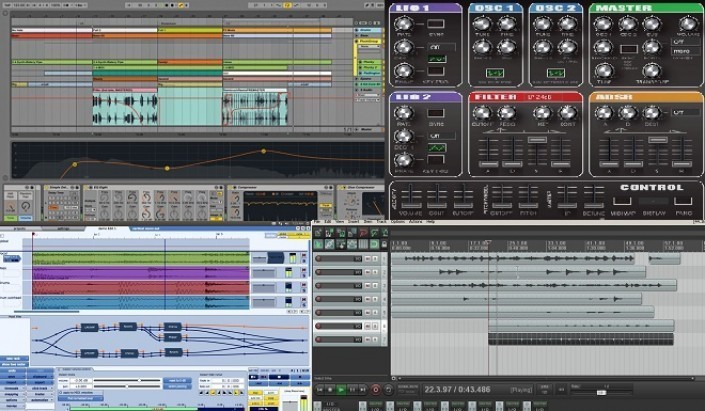The image size is (705, 411).
Task: Click the save button in Tracktion's left panel
Action: (x=13, y=377)
